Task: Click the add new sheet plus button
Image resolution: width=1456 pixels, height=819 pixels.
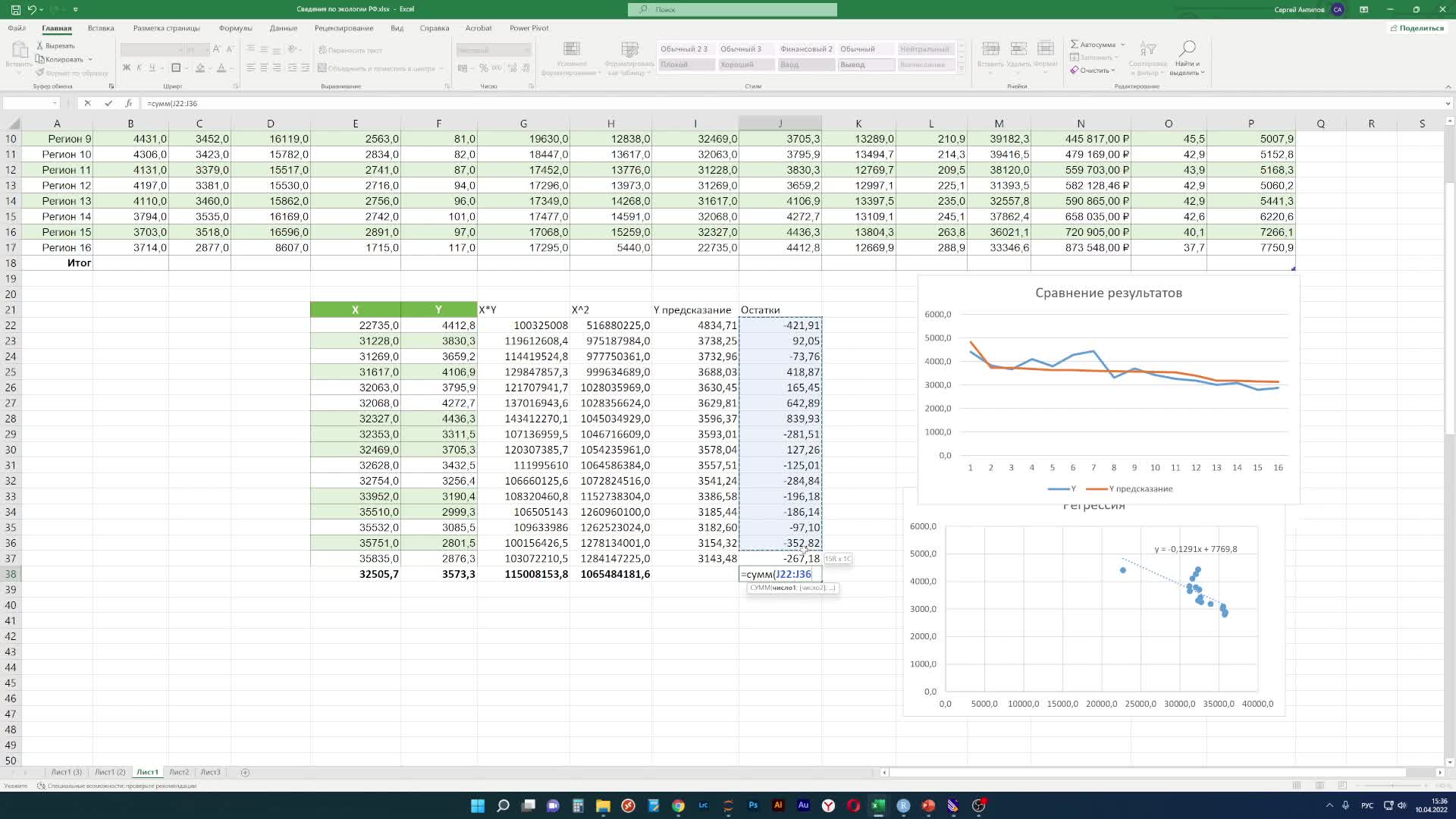Action: coord(245,772)
